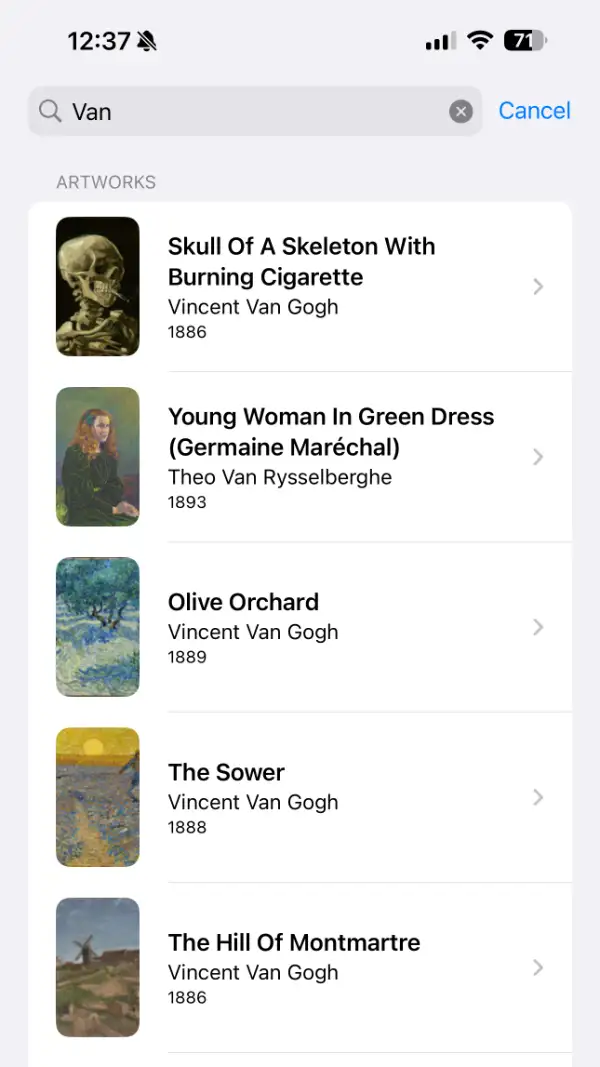Viewport: 600px width, 1067px height.
Task: Tap the Wi-Fi status icon
Action: [x=480, y=41]
